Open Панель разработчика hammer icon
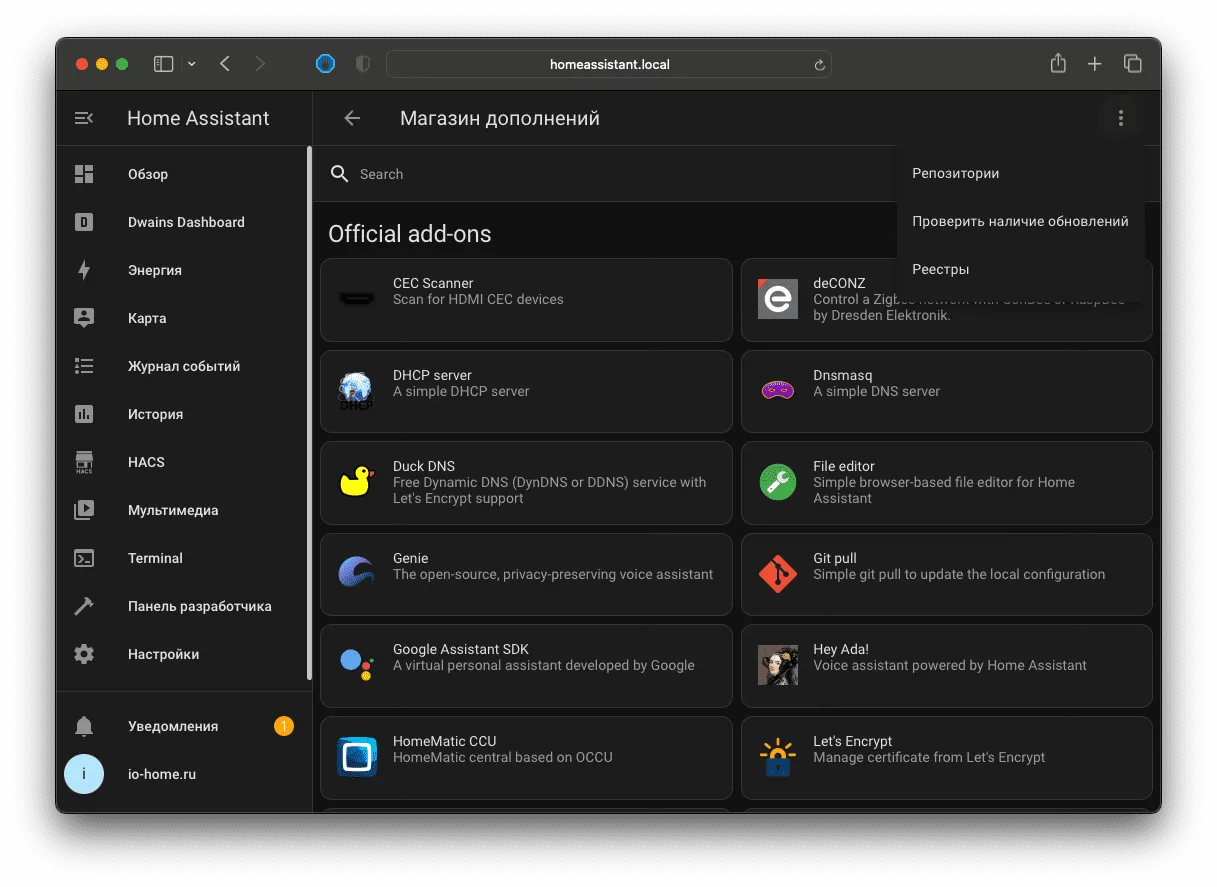Screen dimensions: 1217x887 pos(84,606)
